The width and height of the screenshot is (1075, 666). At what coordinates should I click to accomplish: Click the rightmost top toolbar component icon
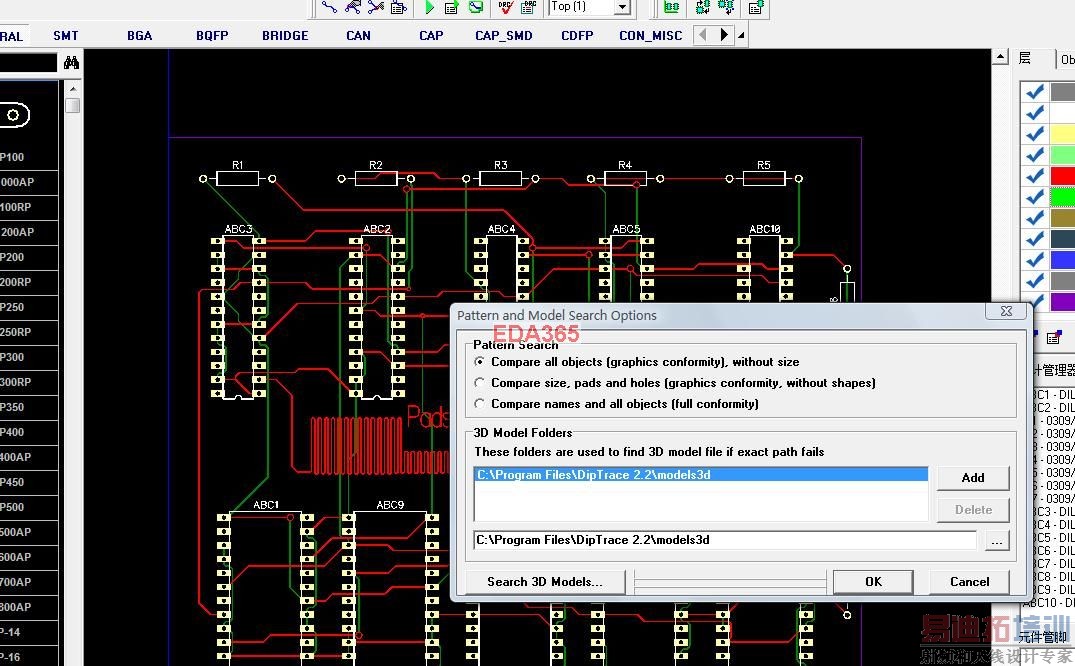(x=756, y=7)
